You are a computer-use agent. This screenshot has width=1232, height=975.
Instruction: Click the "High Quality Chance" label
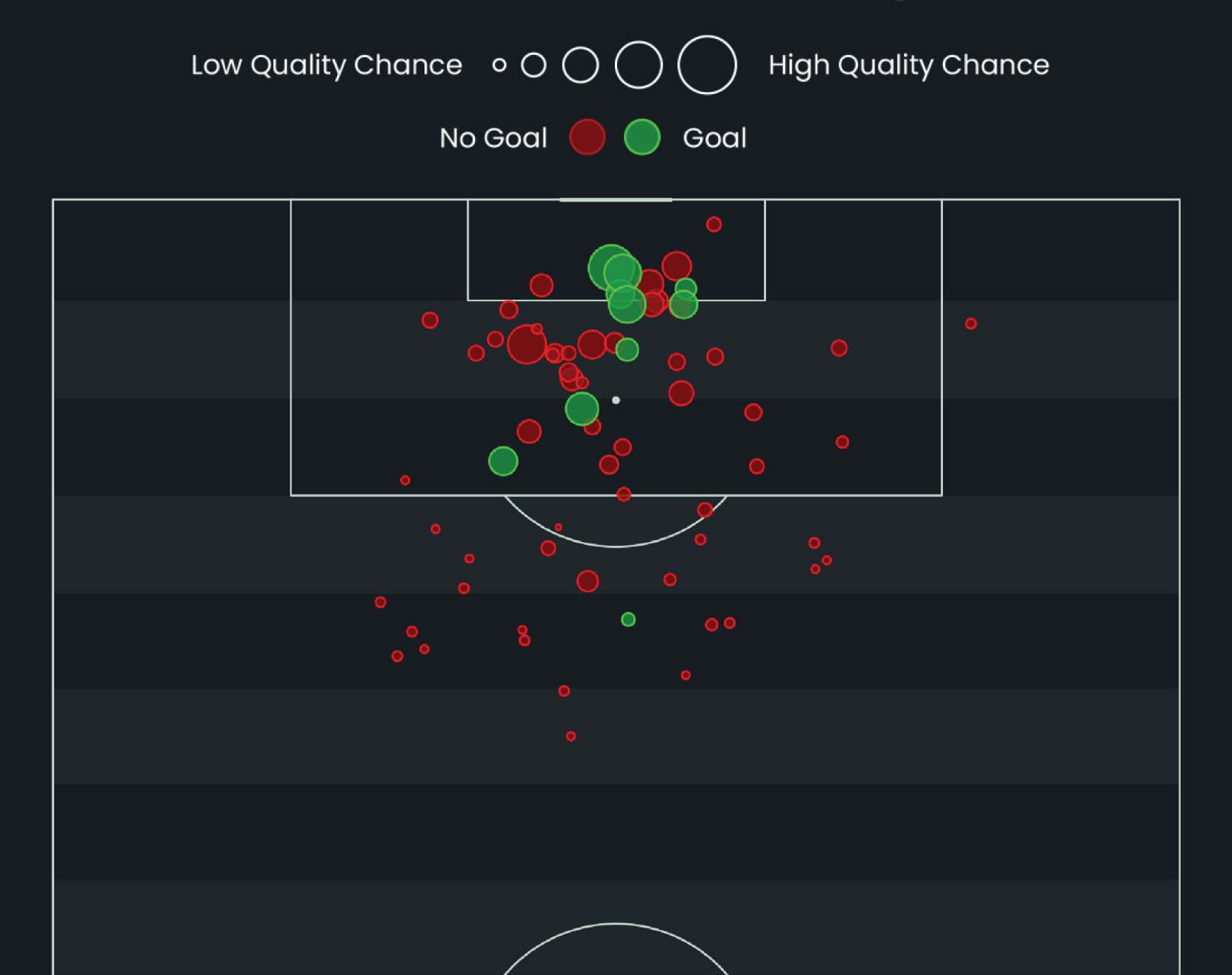click(908, 66)
